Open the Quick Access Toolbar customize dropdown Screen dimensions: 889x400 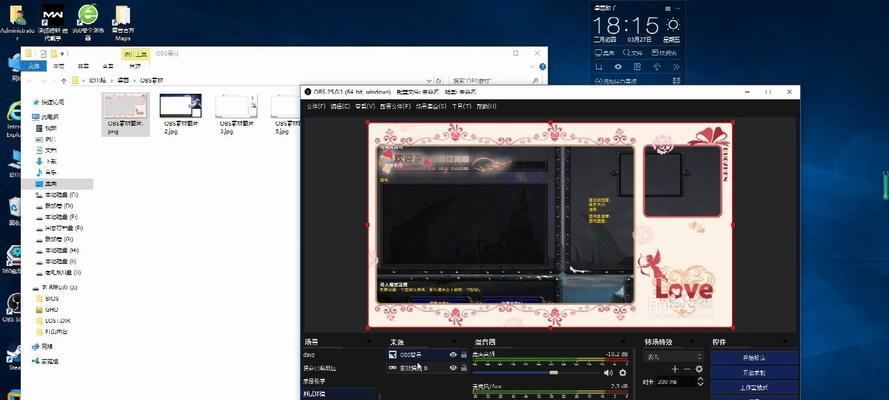(61, 53)
